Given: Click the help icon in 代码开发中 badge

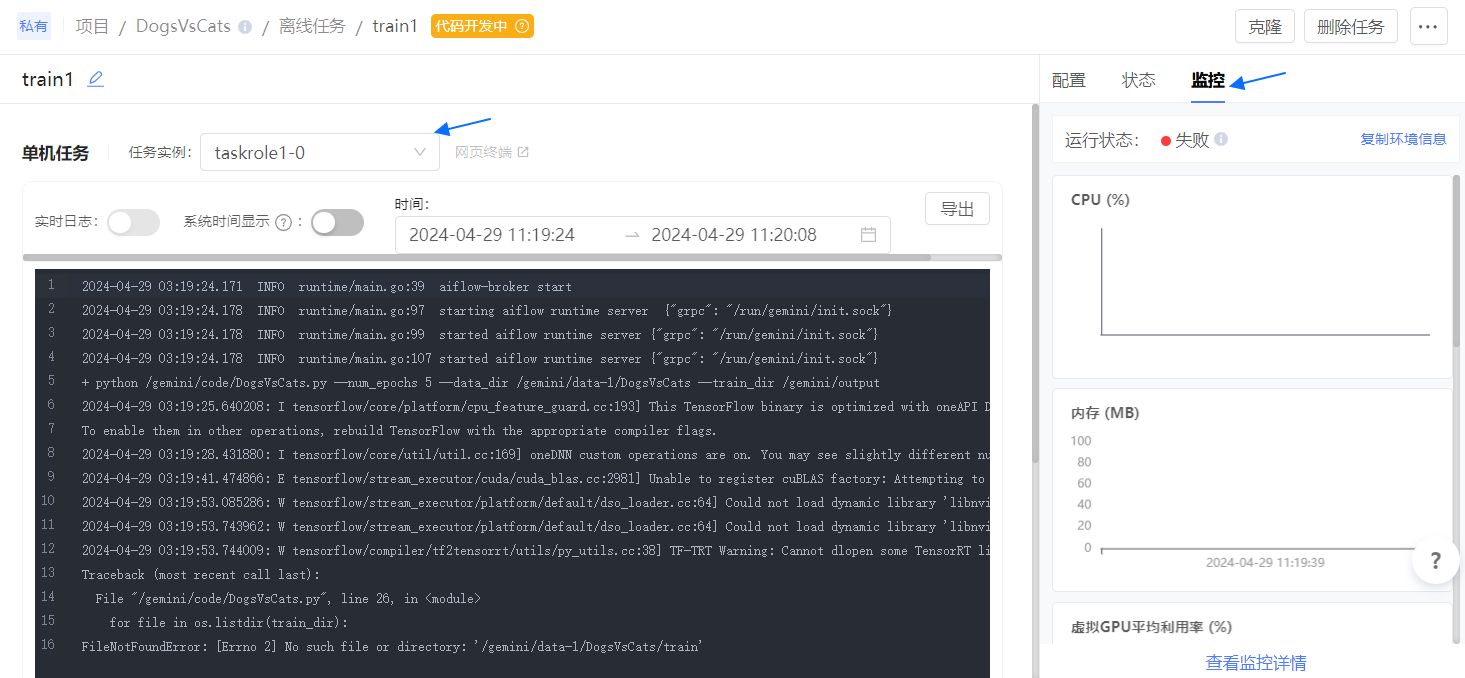Looking at the screenshot, I should tap(522, 26).
